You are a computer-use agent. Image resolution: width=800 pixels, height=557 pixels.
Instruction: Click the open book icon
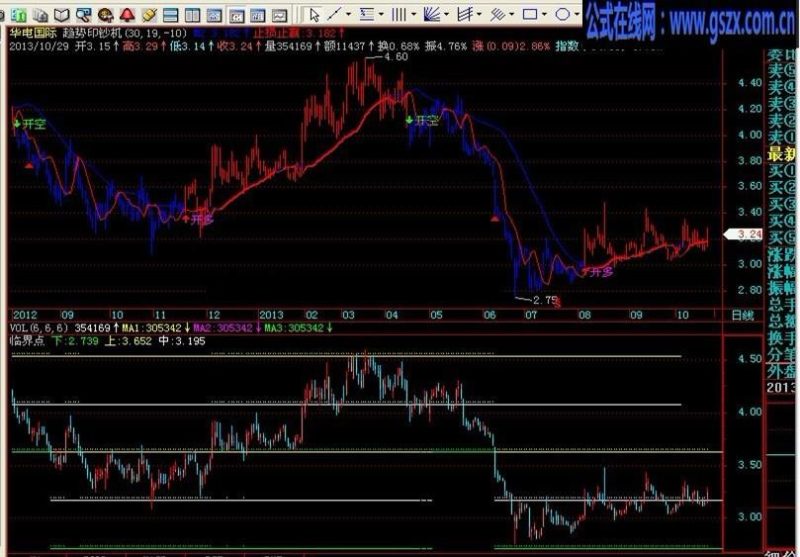(x=62, y=15)
